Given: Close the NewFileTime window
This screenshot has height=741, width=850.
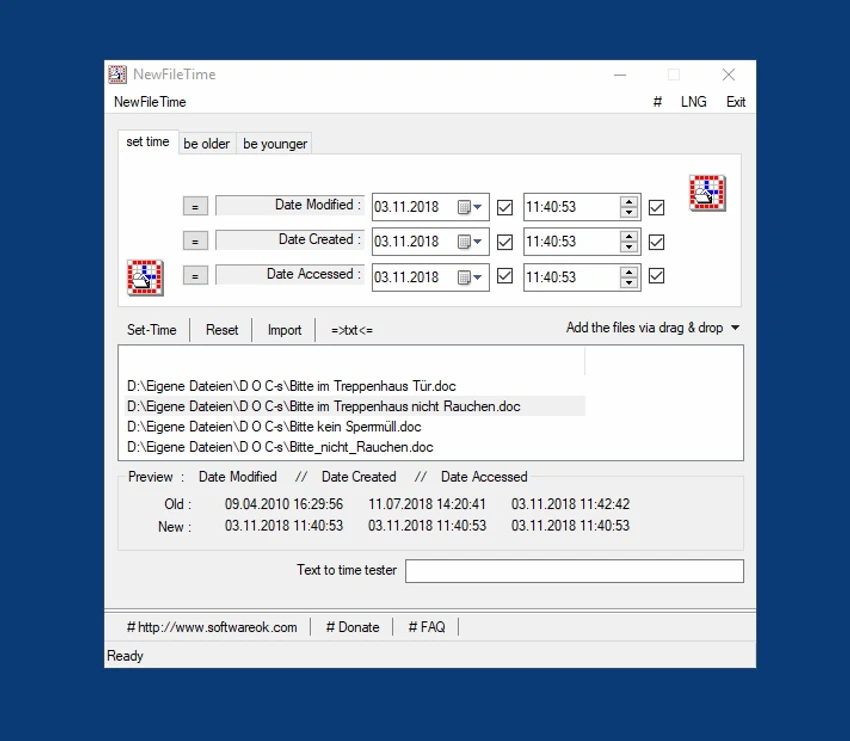Looking at the screenshot, I should (x=729, y=75).
